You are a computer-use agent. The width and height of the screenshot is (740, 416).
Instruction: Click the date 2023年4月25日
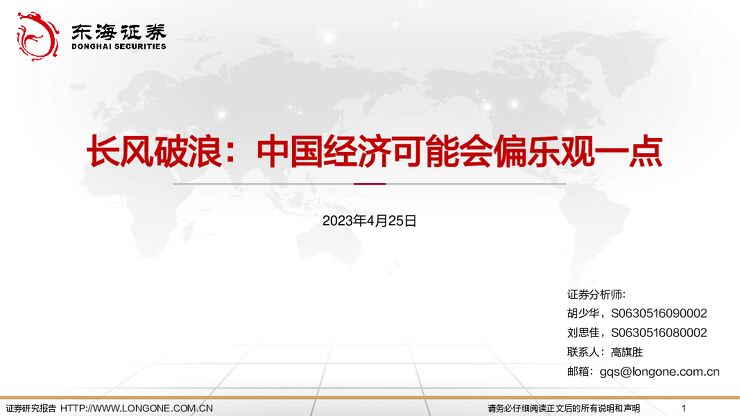tap(369, 221)
